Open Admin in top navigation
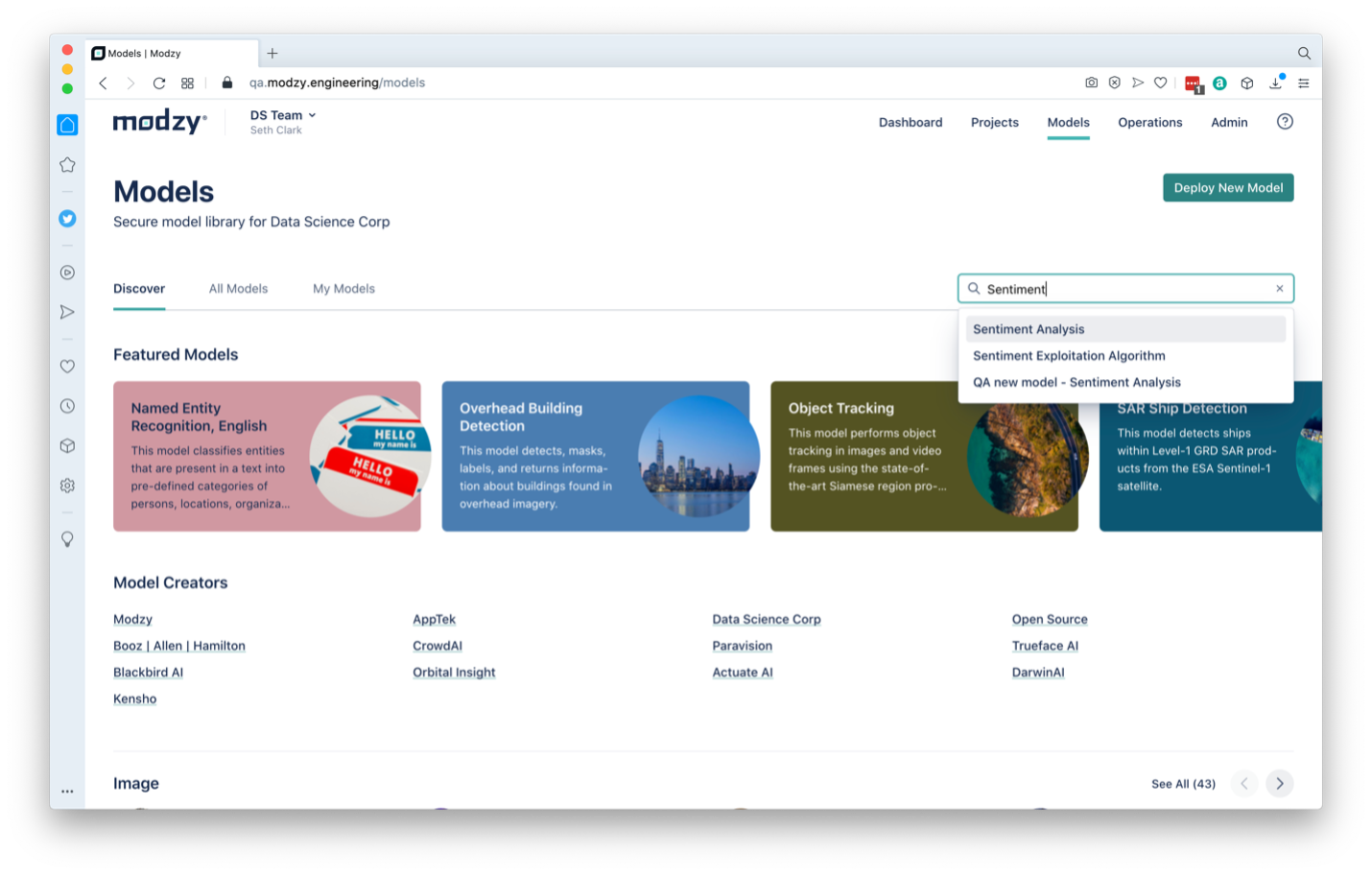1372x879 pixels. [x=1229, y=123]
